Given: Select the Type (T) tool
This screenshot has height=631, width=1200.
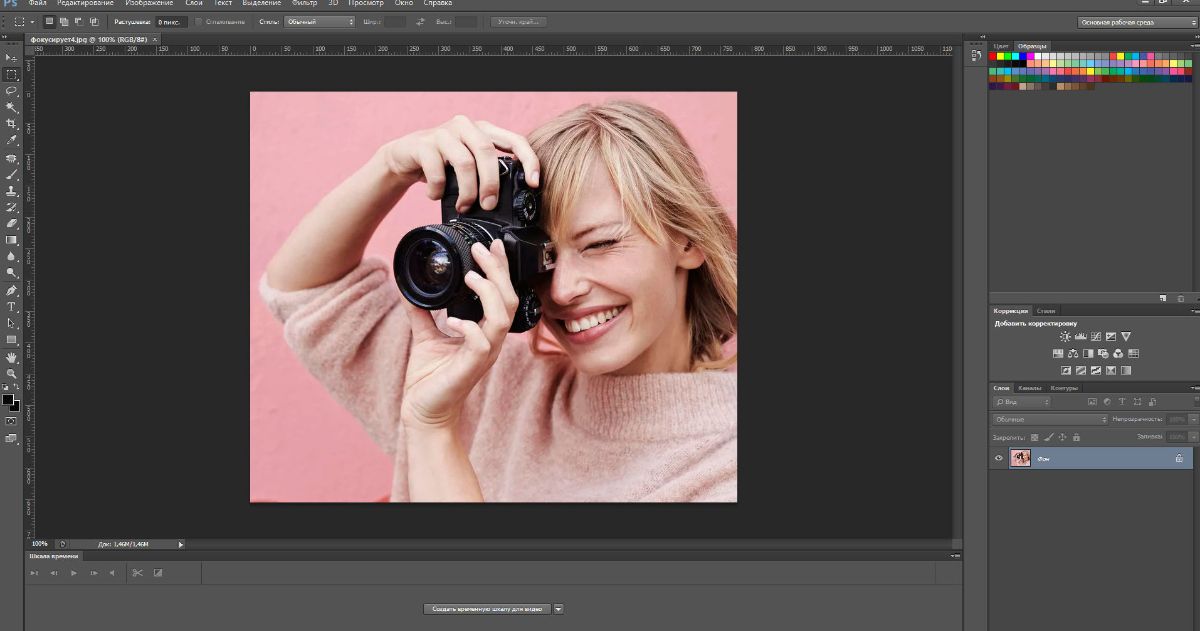Looking at the screenshot, I should [x=12, y=307].
